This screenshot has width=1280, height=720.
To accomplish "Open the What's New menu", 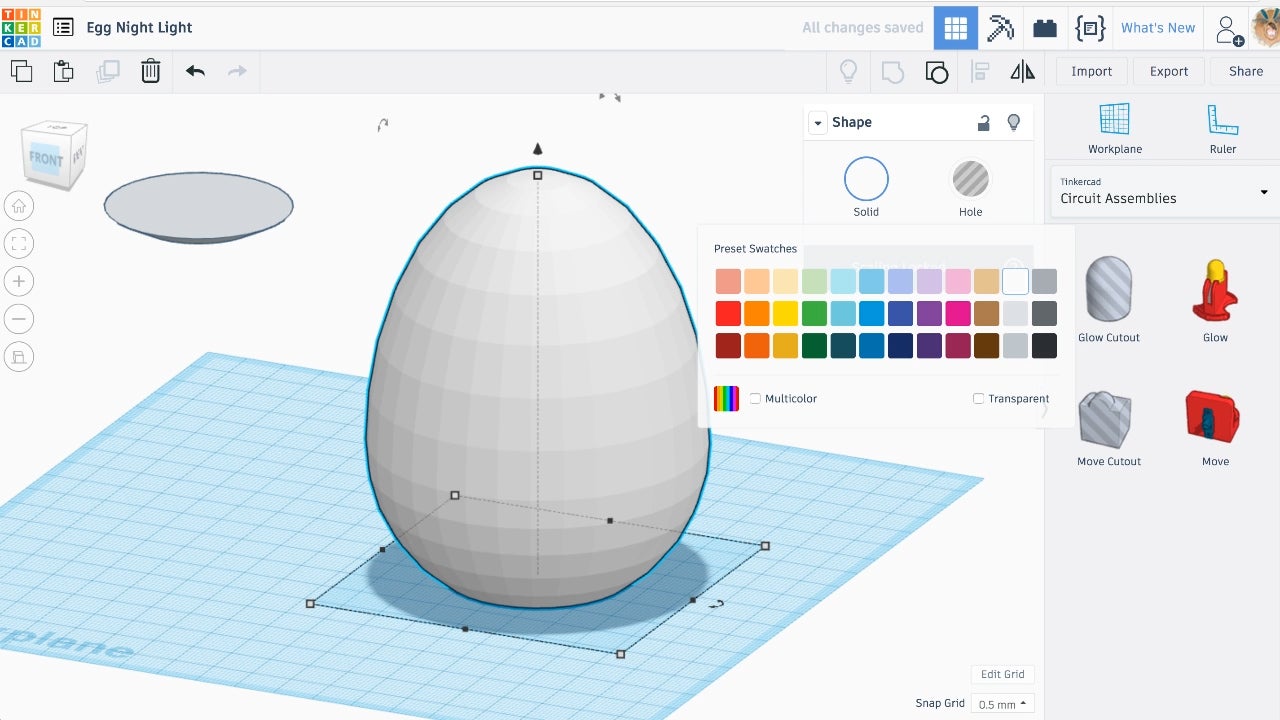I will (1157, 28).
